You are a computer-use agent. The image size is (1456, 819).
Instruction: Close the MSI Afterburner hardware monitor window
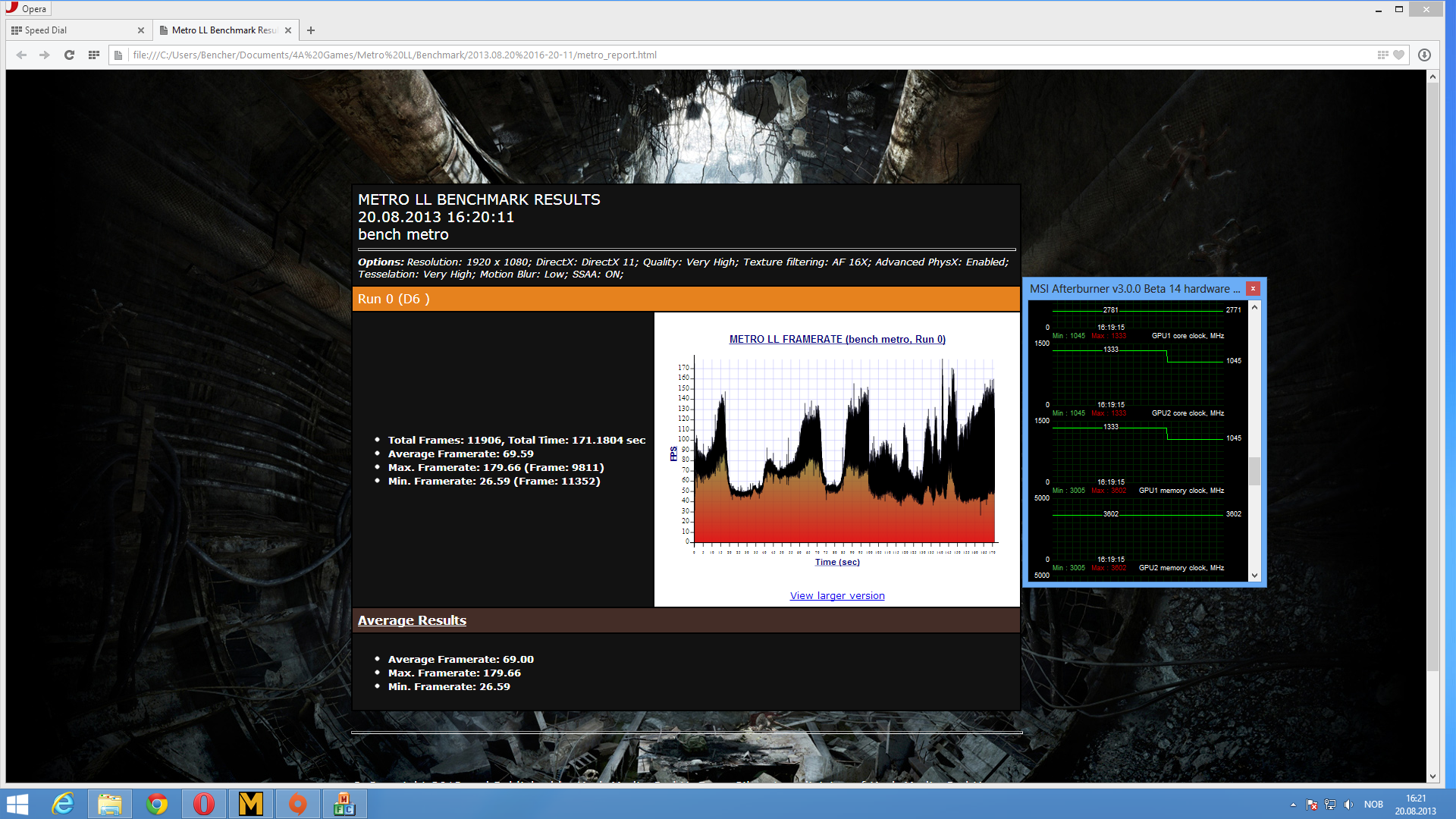[x=1253, y=289]
